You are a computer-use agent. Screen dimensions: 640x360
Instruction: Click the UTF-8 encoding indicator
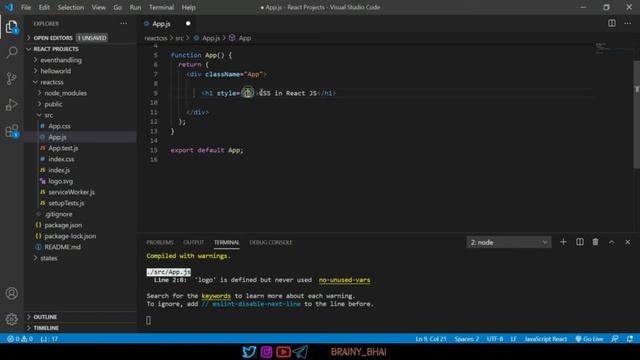495,339
